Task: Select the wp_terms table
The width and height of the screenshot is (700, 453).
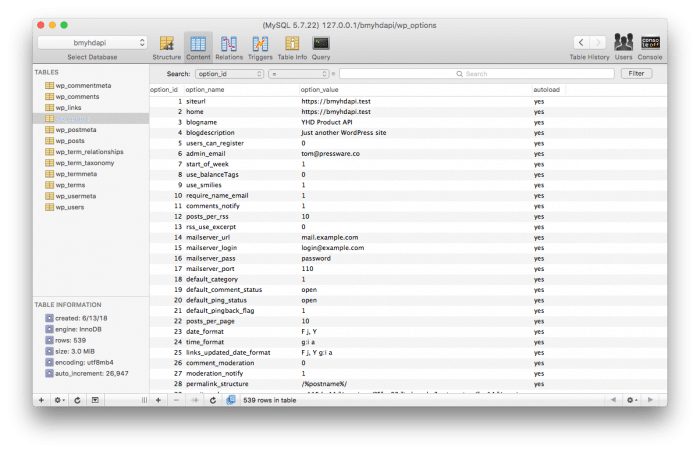Action: click(70, 185)
